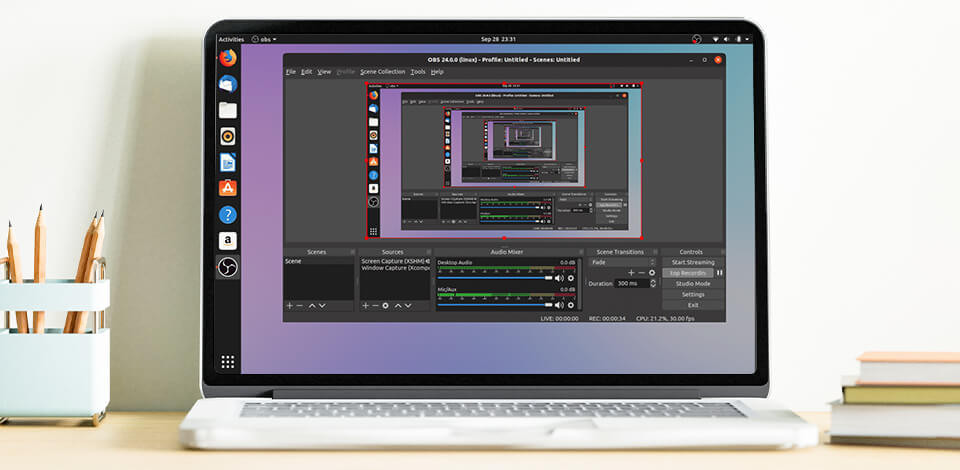The height and width of the screenshot is (470, 960).
Task: Move the scene up in Scenes panel
Action: 312,305
